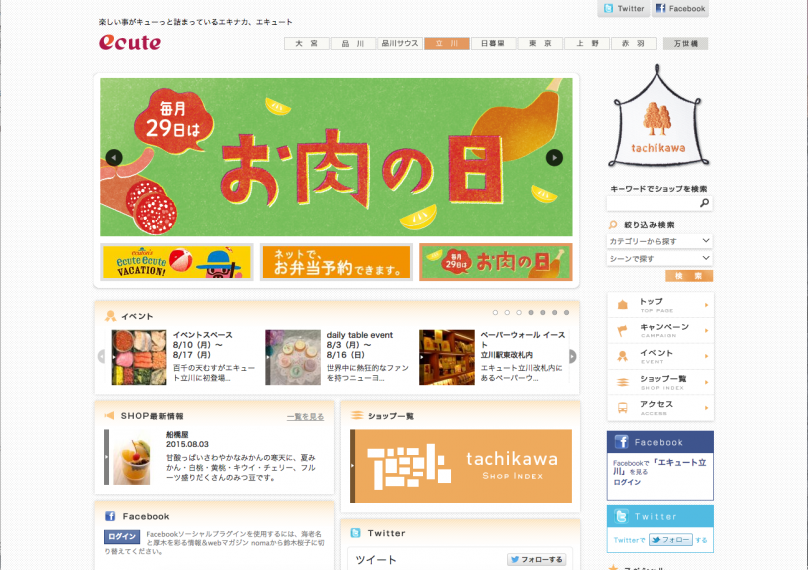The image size is (808, 570).
Task: Click Facebook icon in sidebar Facebook box
Action: (621, 442)
